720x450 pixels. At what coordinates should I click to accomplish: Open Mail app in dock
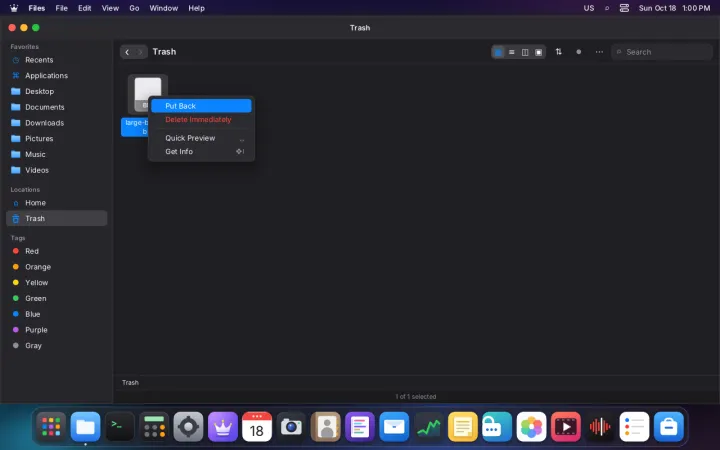(x=394, y=427)
